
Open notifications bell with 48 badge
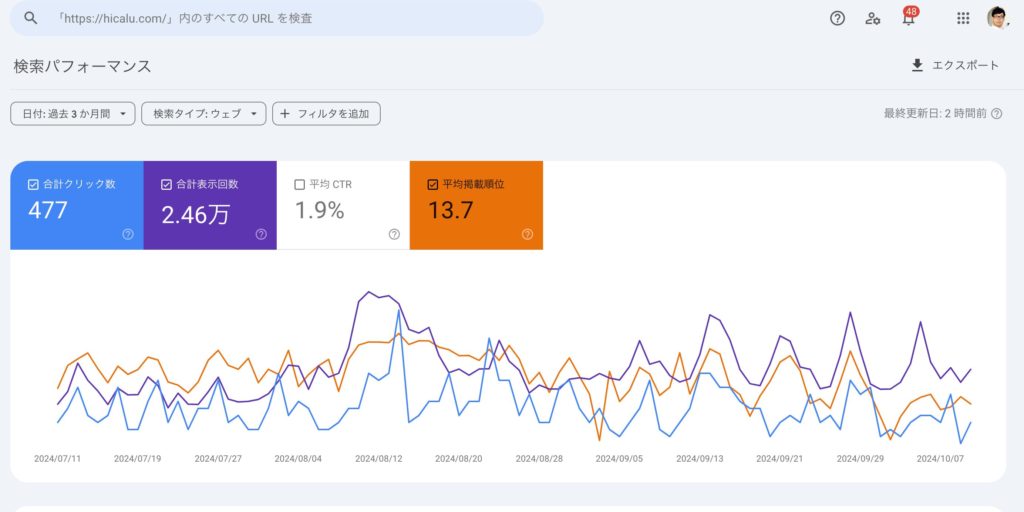(908, 18)
